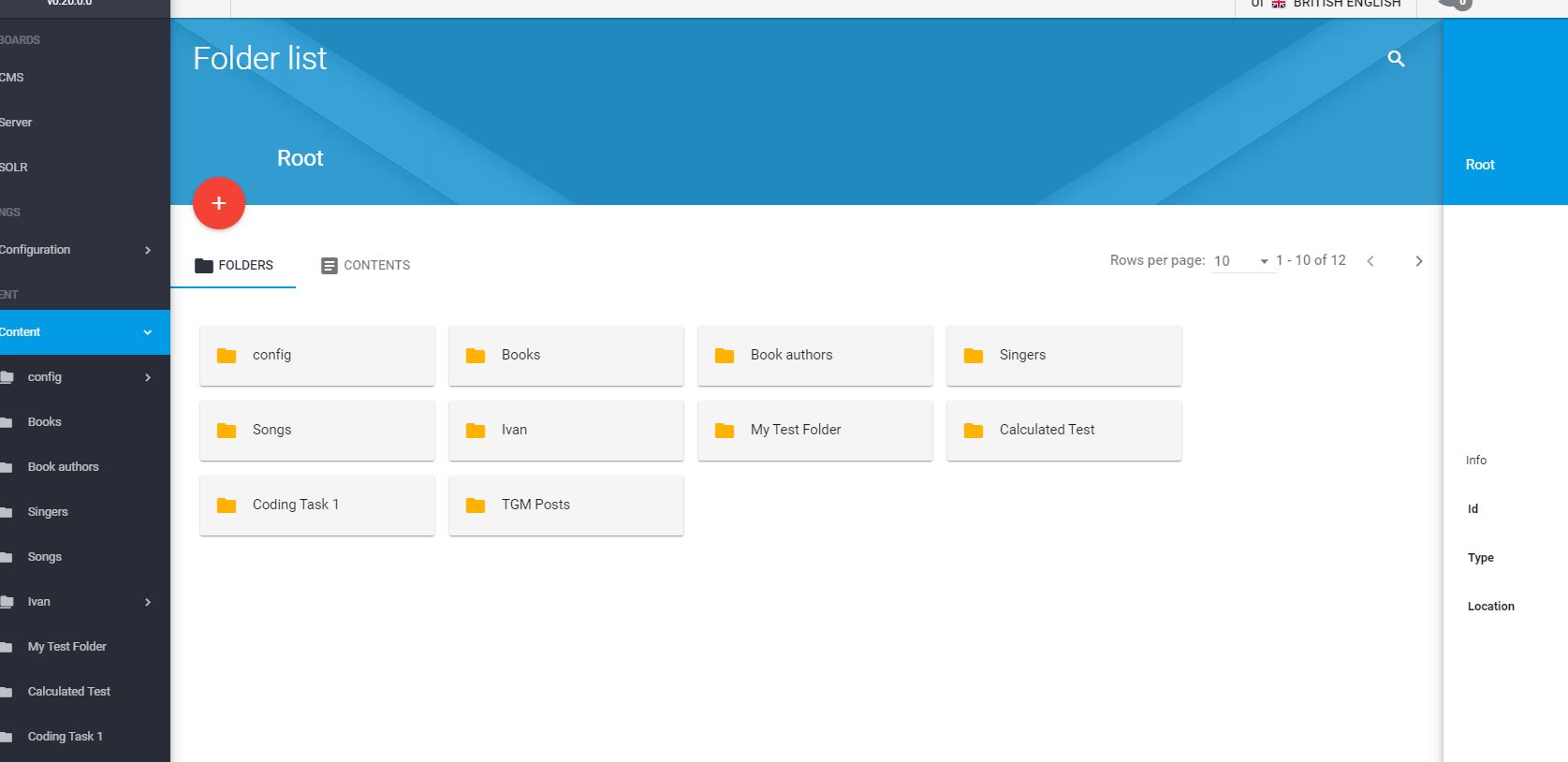Screen dimensions: 1568x762
Task: Select Book authors in the sidebar tree
Action: coord(84,467)
